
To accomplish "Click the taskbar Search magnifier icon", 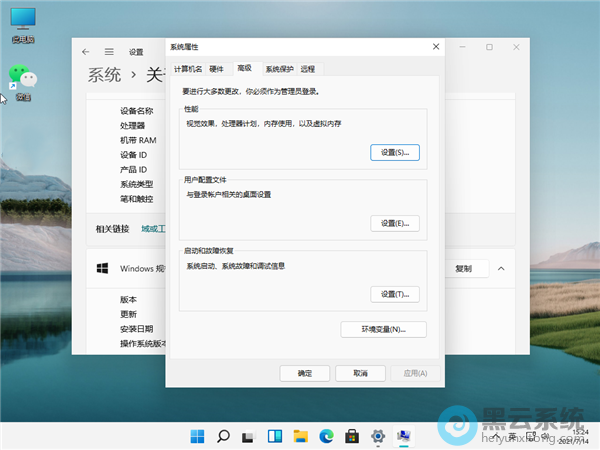I will [223, 436].
